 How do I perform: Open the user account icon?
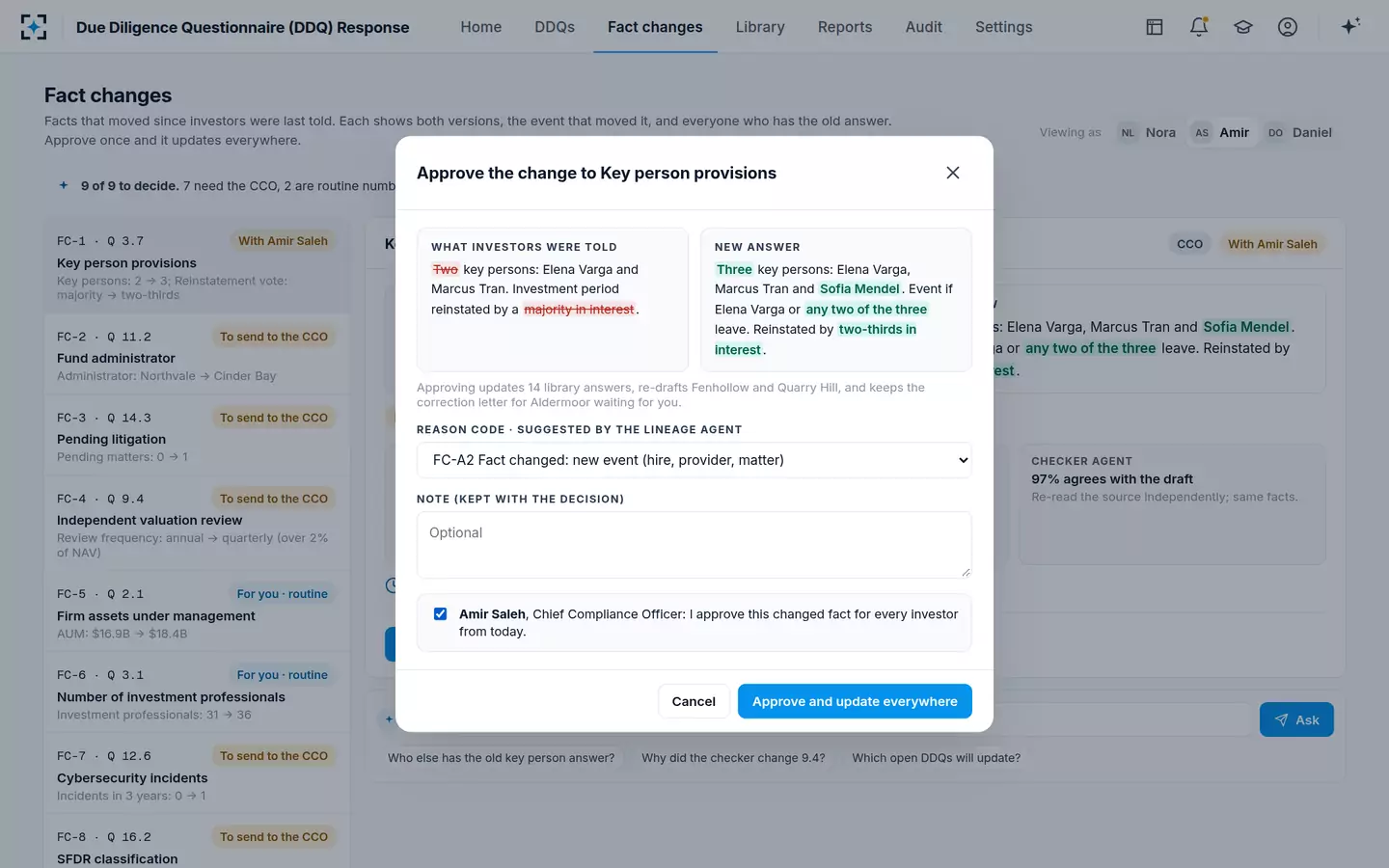click(x=1288, y=27)
